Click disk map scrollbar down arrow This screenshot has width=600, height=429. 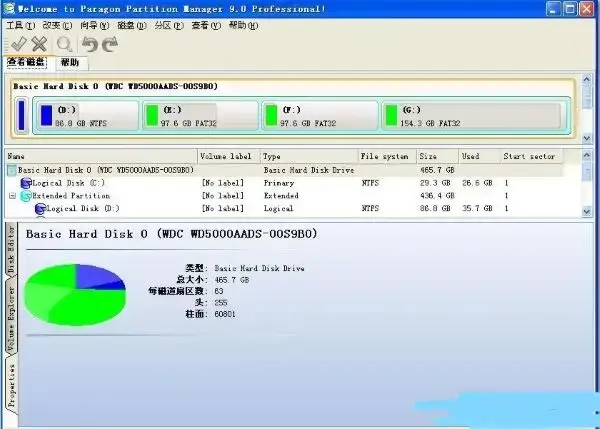click(x=587, y=138)
